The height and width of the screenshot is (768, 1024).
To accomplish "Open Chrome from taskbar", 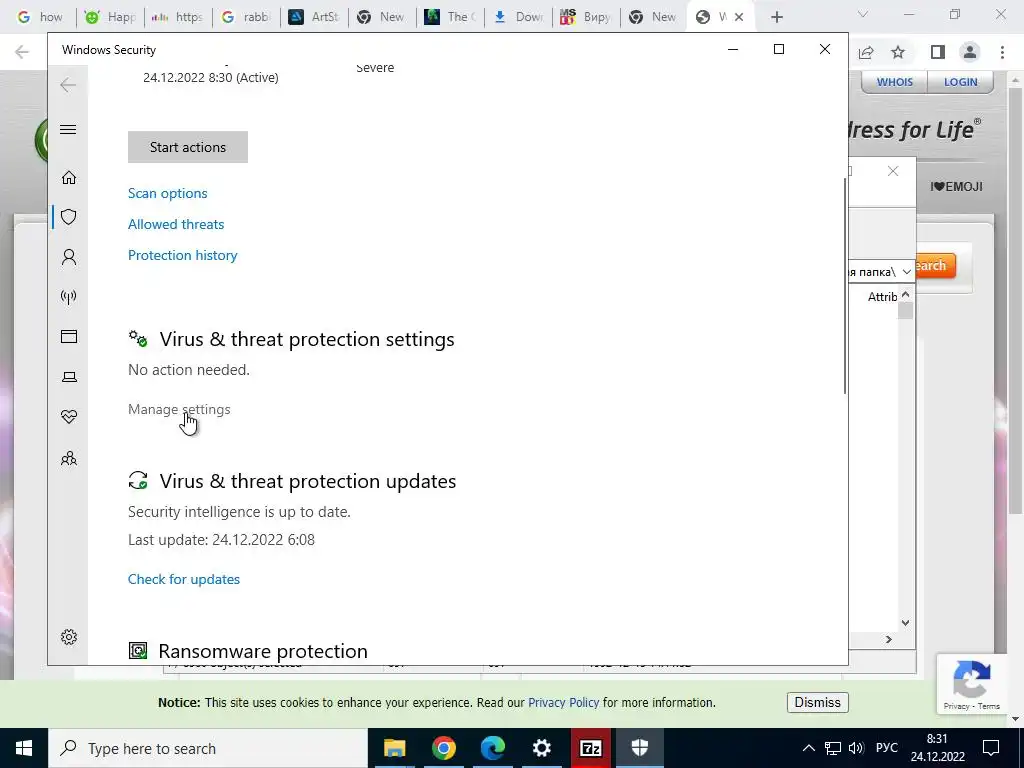I will (x=443, y=748).
